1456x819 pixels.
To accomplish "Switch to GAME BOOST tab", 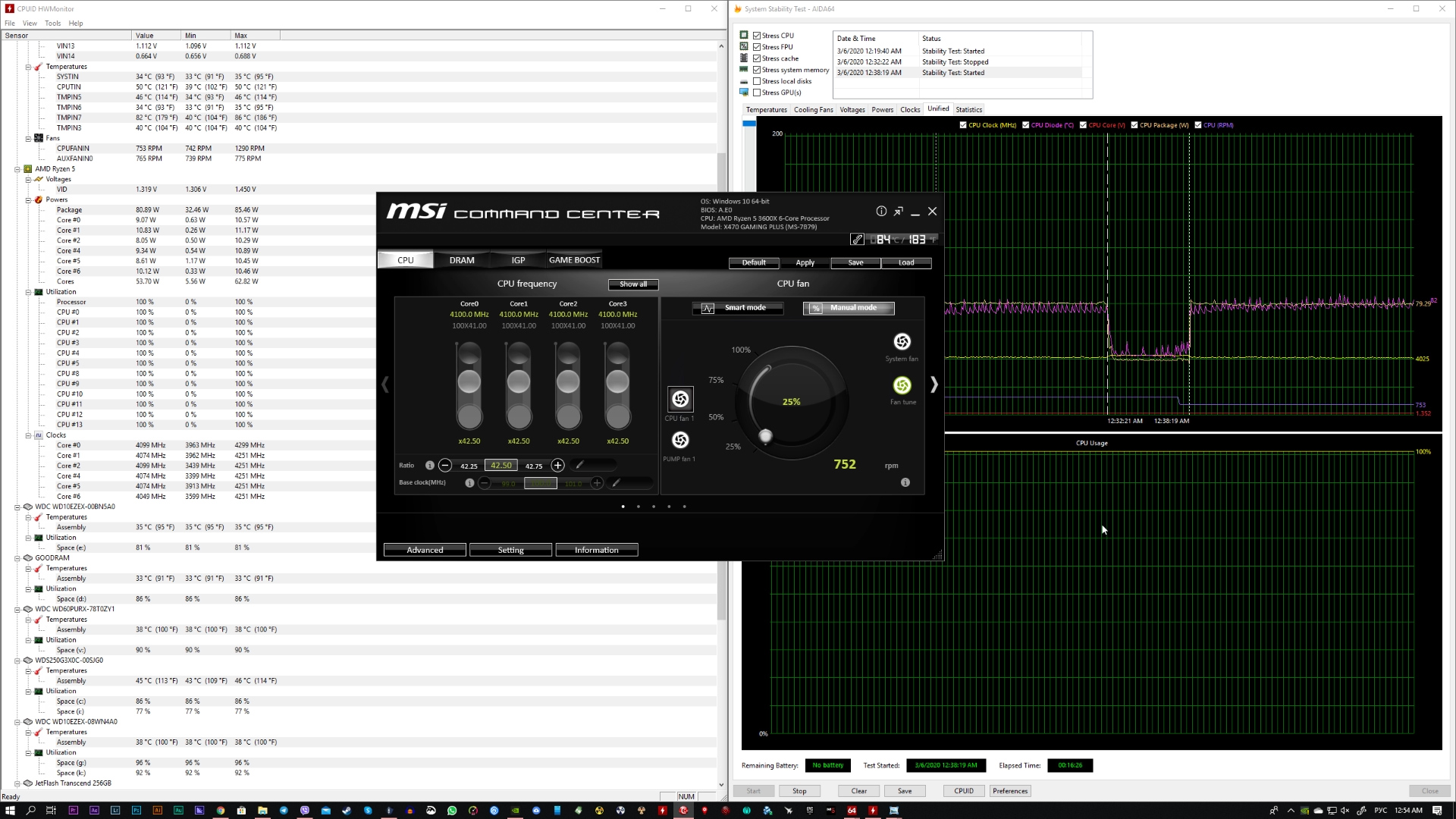I will (x=574, y=260).
